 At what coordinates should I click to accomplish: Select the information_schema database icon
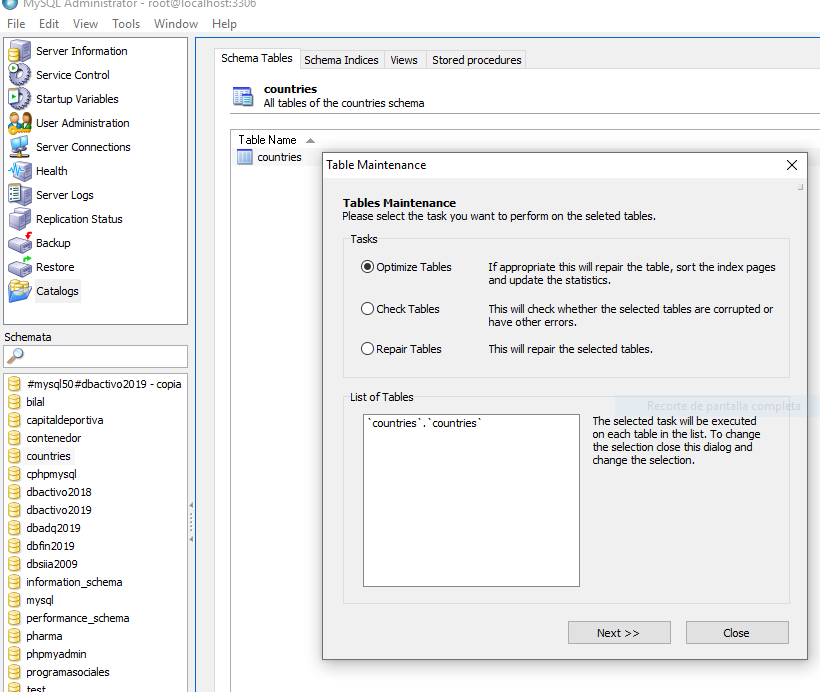pos(14,582)
